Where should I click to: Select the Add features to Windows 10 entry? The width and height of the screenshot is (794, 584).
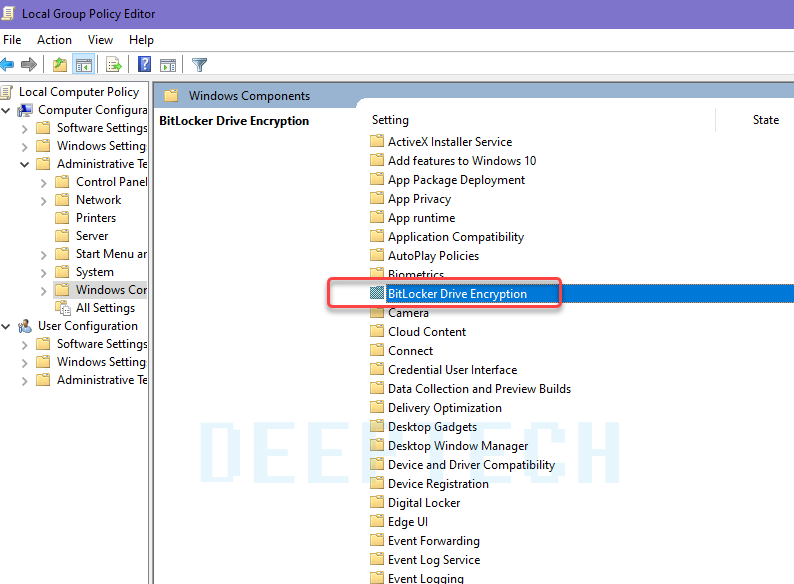(462, 161)
